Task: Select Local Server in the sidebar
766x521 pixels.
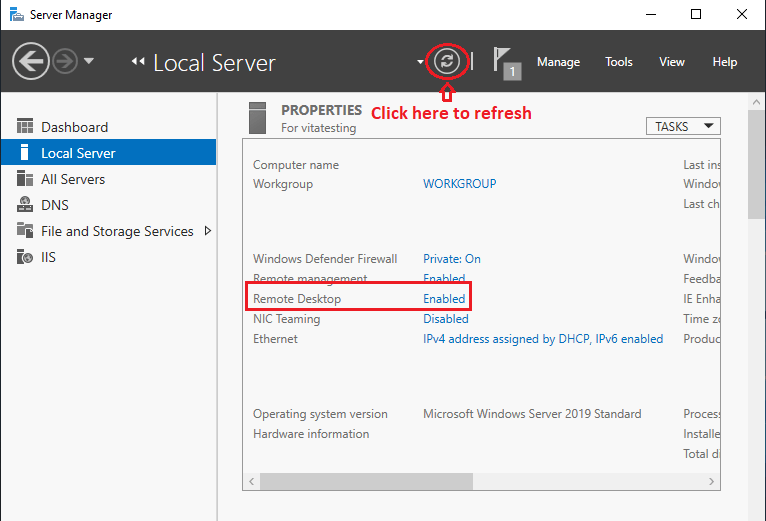Action: coord(108,152)
